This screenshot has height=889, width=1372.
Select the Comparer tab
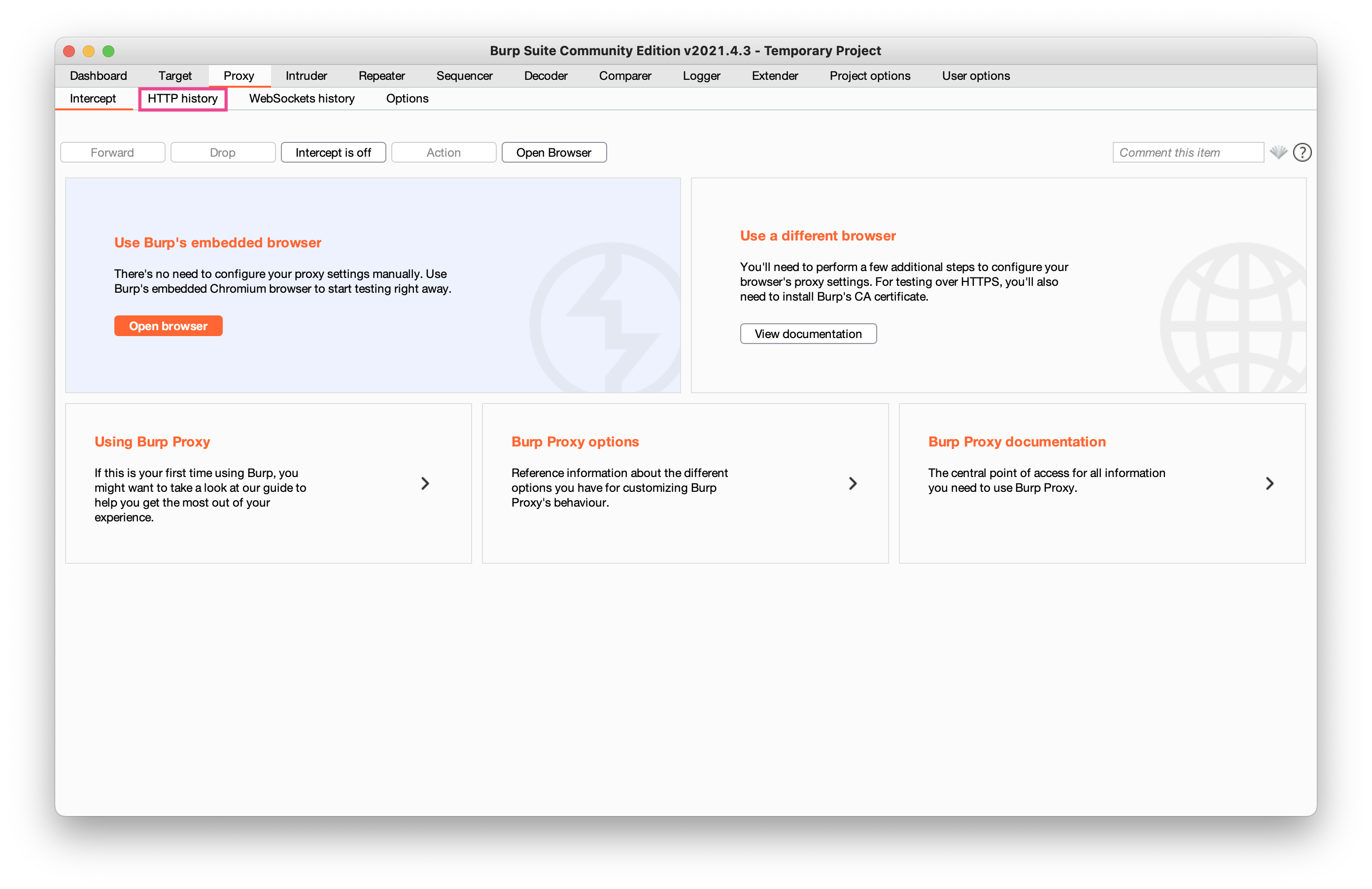[x=625, y=75]
